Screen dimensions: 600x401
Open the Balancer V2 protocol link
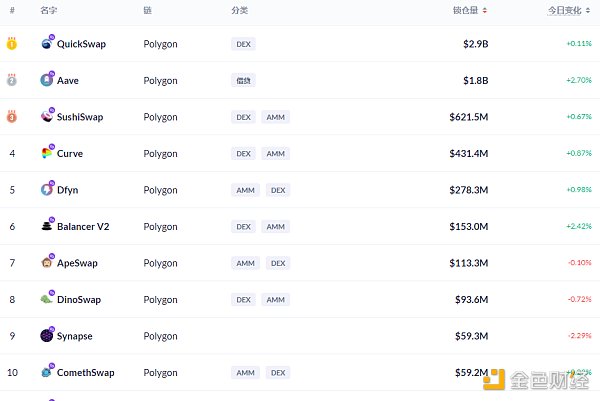83,227
